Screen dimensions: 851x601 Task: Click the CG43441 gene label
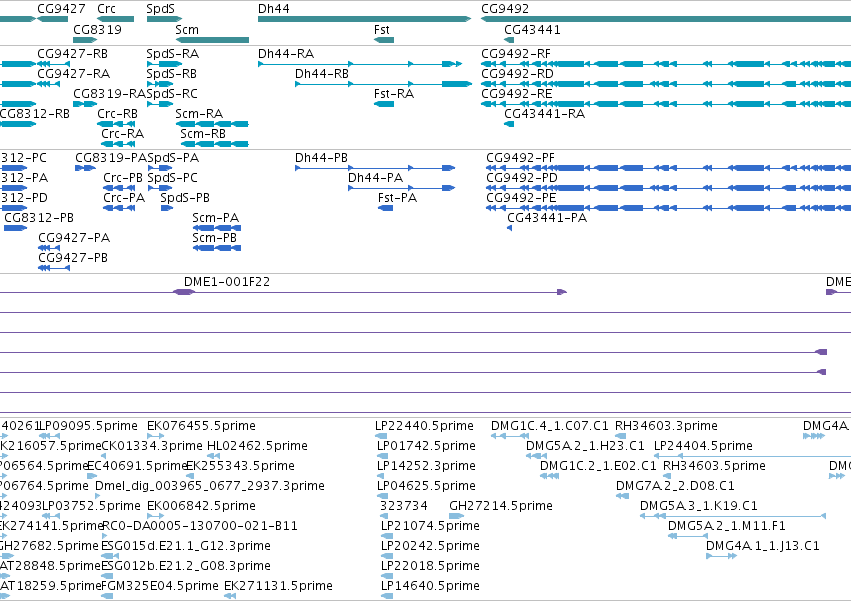point(532,30)
